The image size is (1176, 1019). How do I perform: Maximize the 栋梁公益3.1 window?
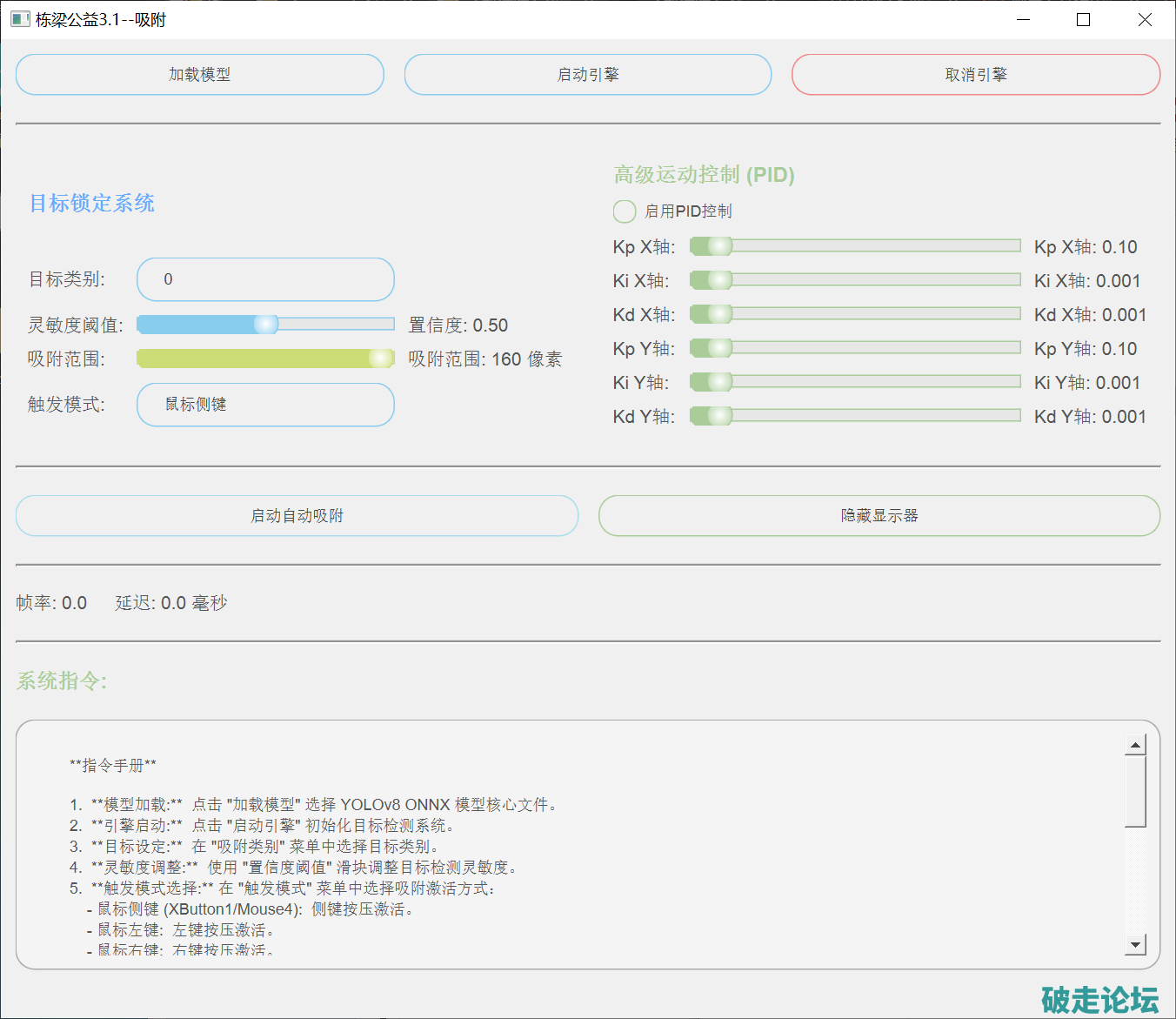(1083, 19)
